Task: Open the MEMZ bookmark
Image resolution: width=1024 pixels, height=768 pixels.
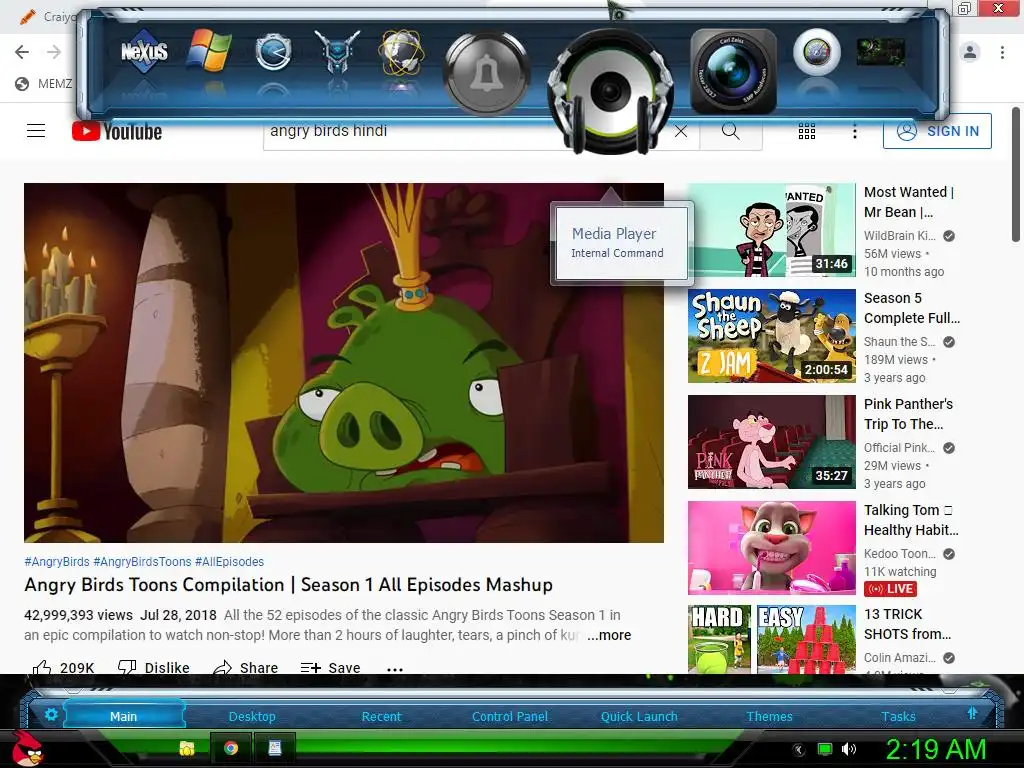Action: click(44, 84)
